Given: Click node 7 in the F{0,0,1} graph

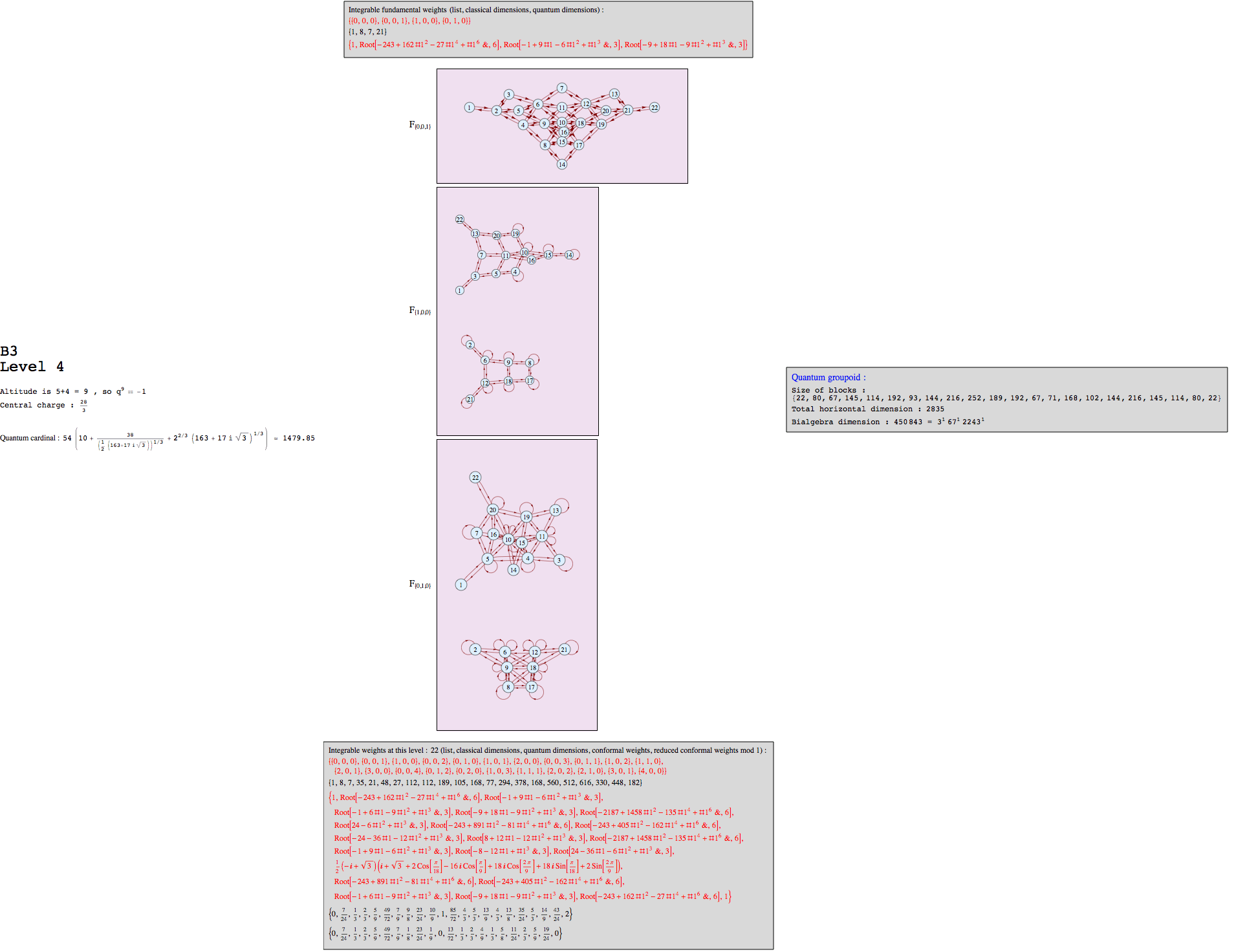Looking at the screenshot, I should 562,88.
